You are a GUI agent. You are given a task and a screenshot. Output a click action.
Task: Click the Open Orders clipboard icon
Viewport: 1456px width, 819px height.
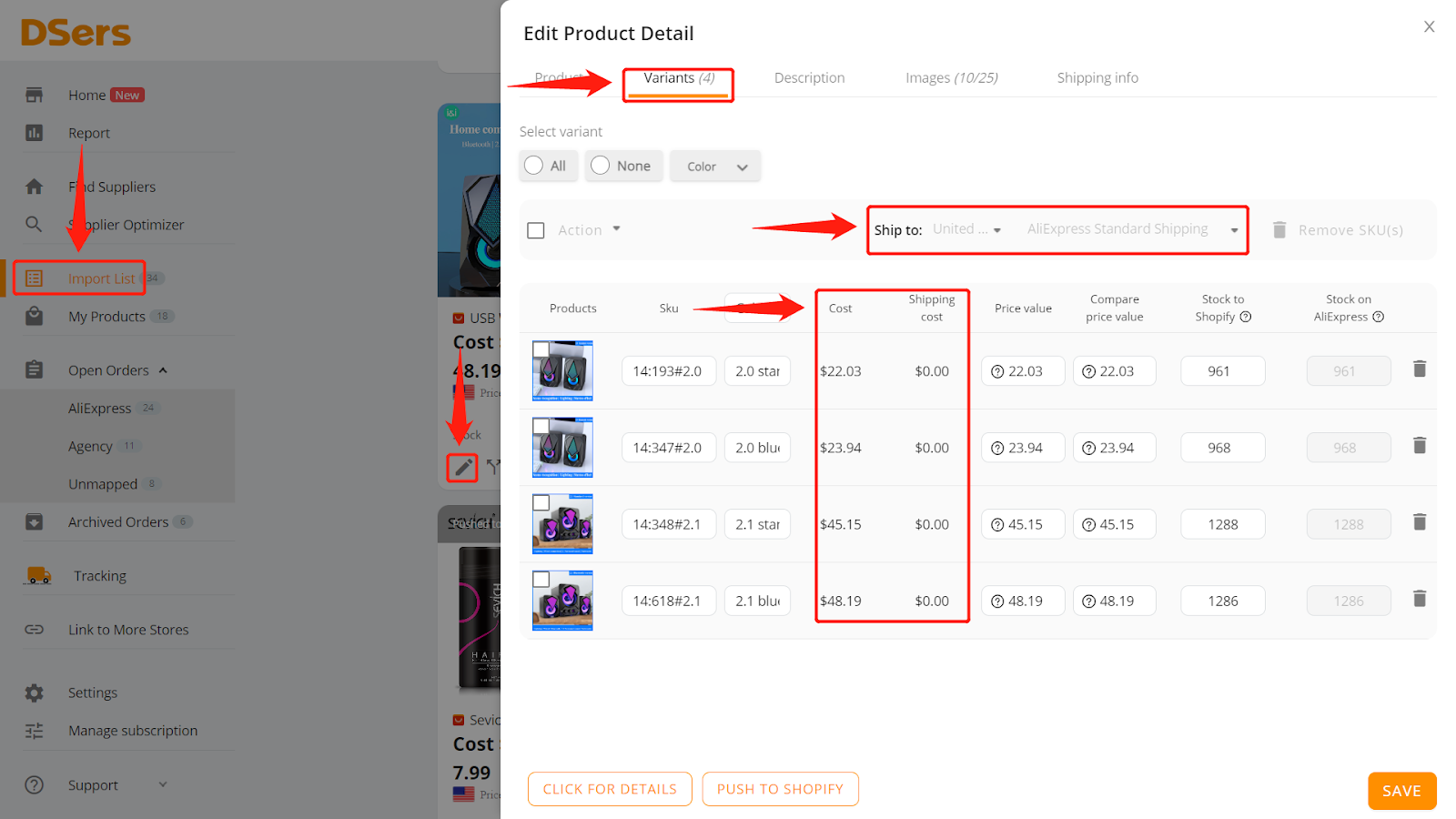[x=35, y=369]
